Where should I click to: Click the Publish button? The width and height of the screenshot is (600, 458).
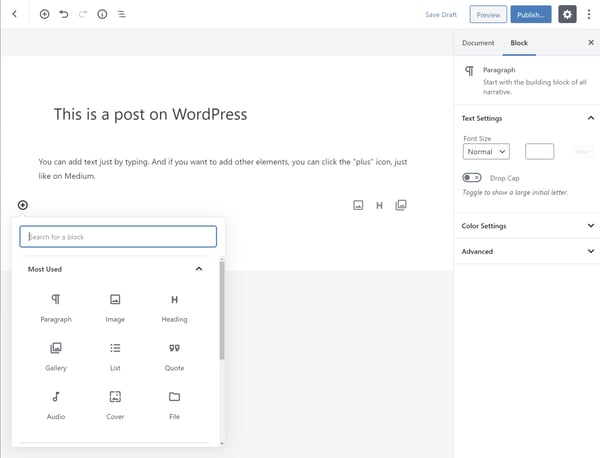(530, 15)
